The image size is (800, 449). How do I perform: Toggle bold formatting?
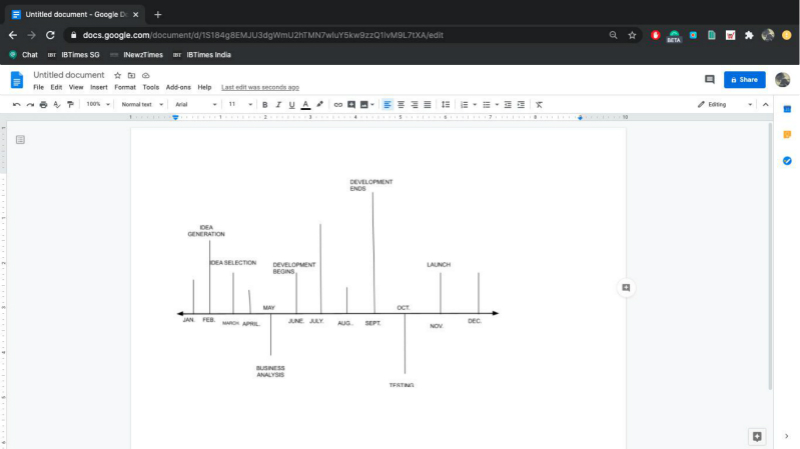(265, 104)
